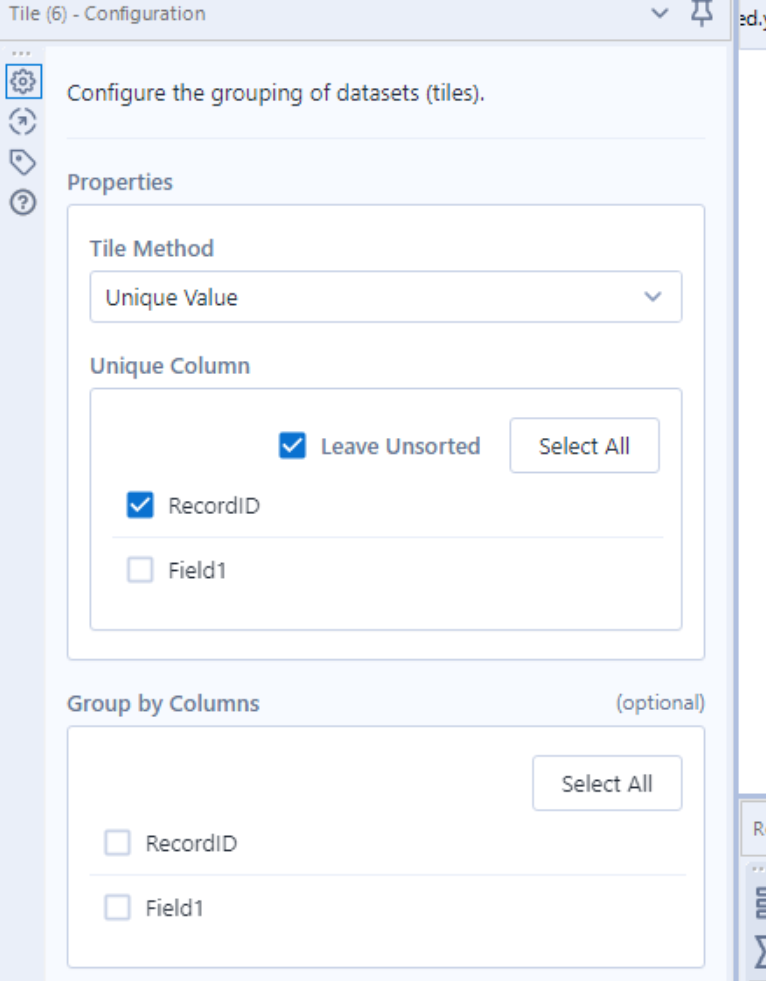The image size is (766, 981).
Task: Click the three-dot grip above gear icon
Action: (22, 54)
